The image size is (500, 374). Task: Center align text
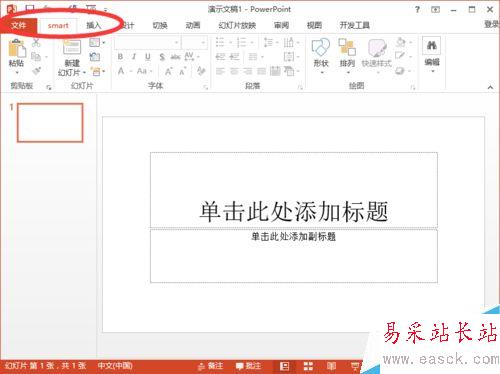pyautogui.click(x=234, y=71)
